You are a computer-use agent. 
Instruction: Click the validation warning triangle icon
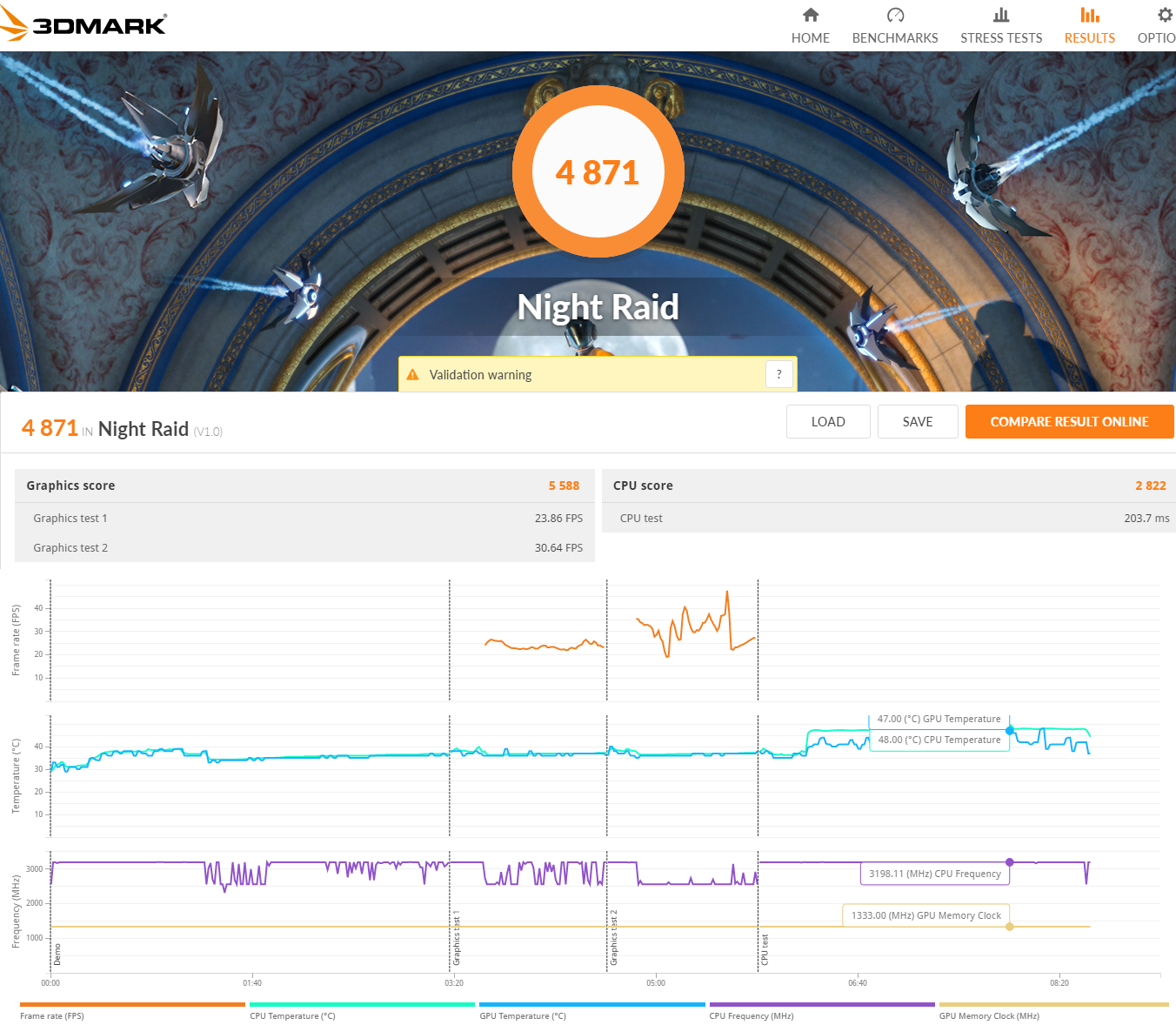click(413, 375)
